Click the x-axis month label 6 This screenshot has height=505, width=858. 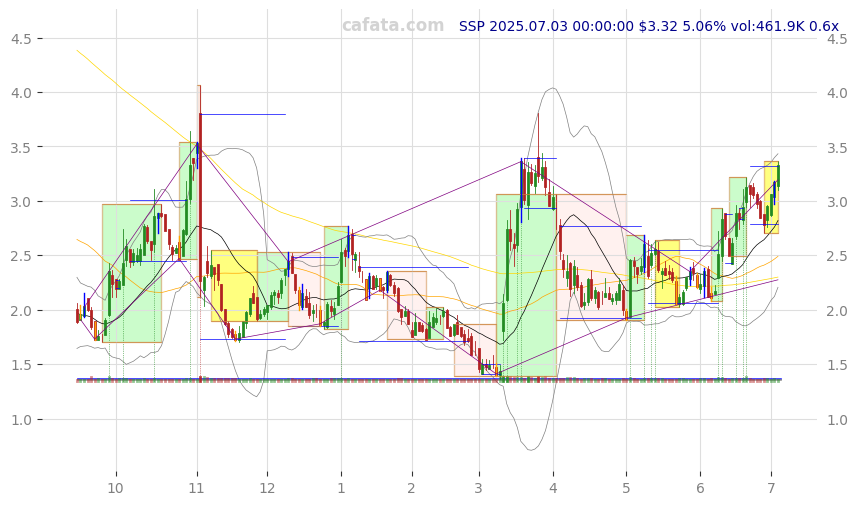click(700, 488)
